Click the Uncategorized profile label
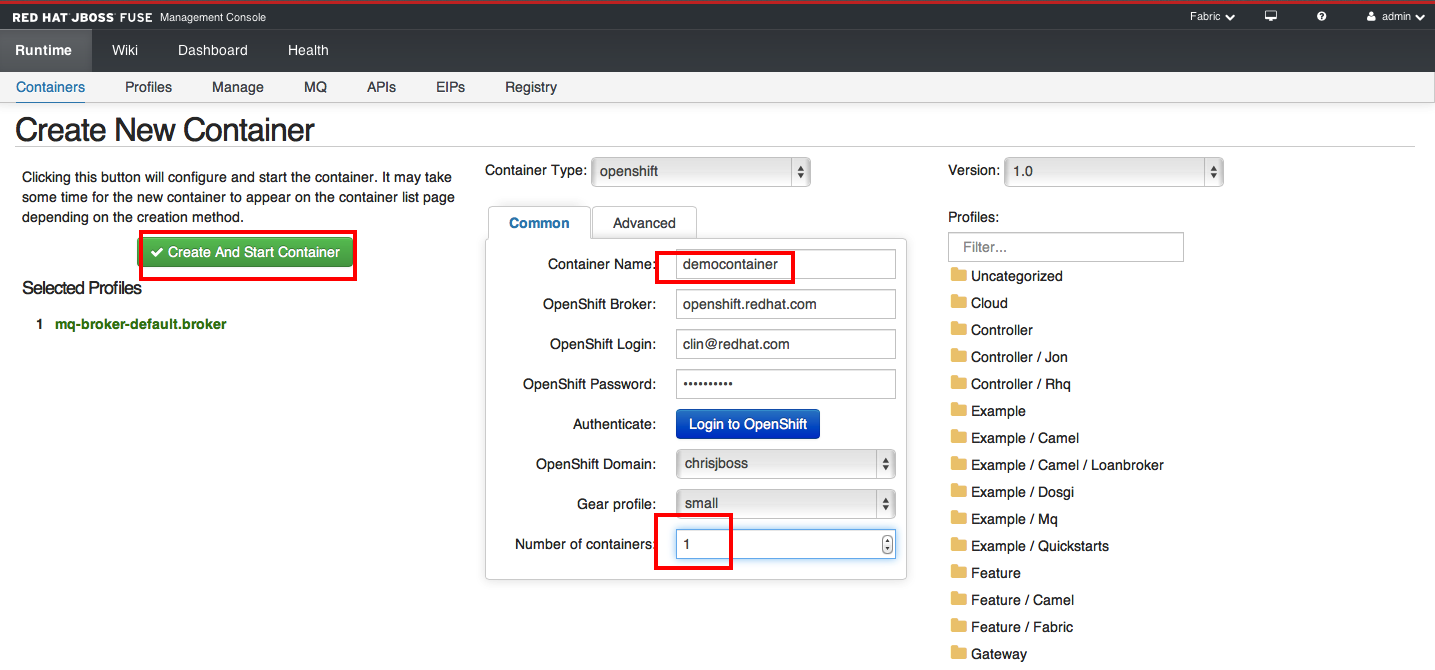The image size is (1435, 670). tap(1017, 276)
